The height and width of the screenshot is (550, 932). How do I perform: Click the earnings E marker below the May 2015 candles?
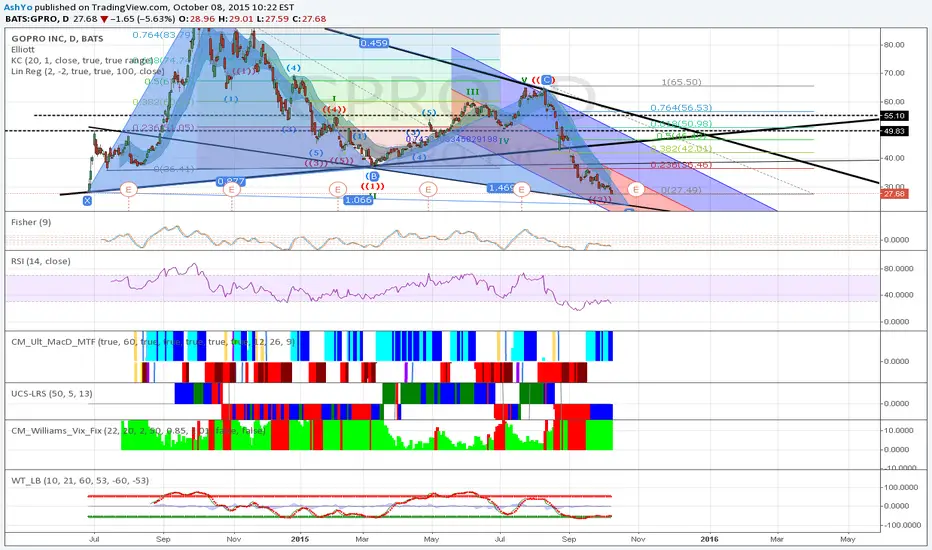click(x=428, y=190)
